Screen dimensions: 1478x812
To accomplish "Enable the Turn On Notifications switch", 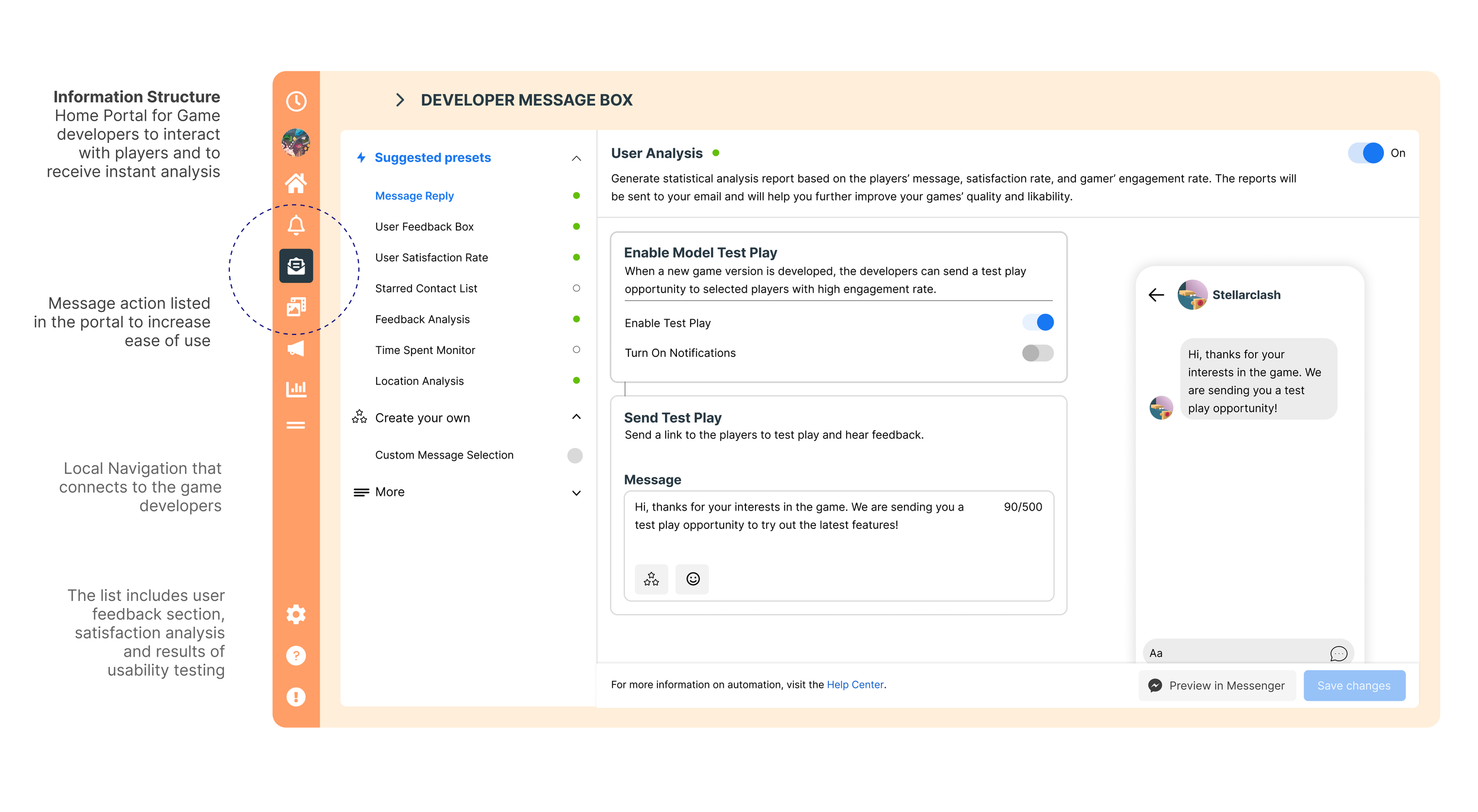I will click(x=1038, y=353).
